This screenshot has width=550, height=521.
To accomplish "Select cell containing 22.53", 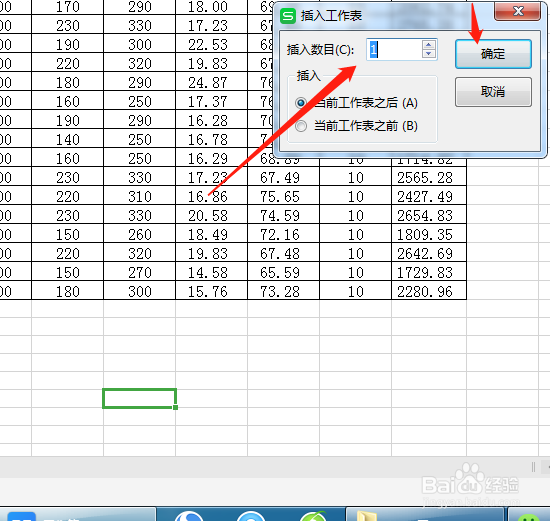I will pos(211,44).
